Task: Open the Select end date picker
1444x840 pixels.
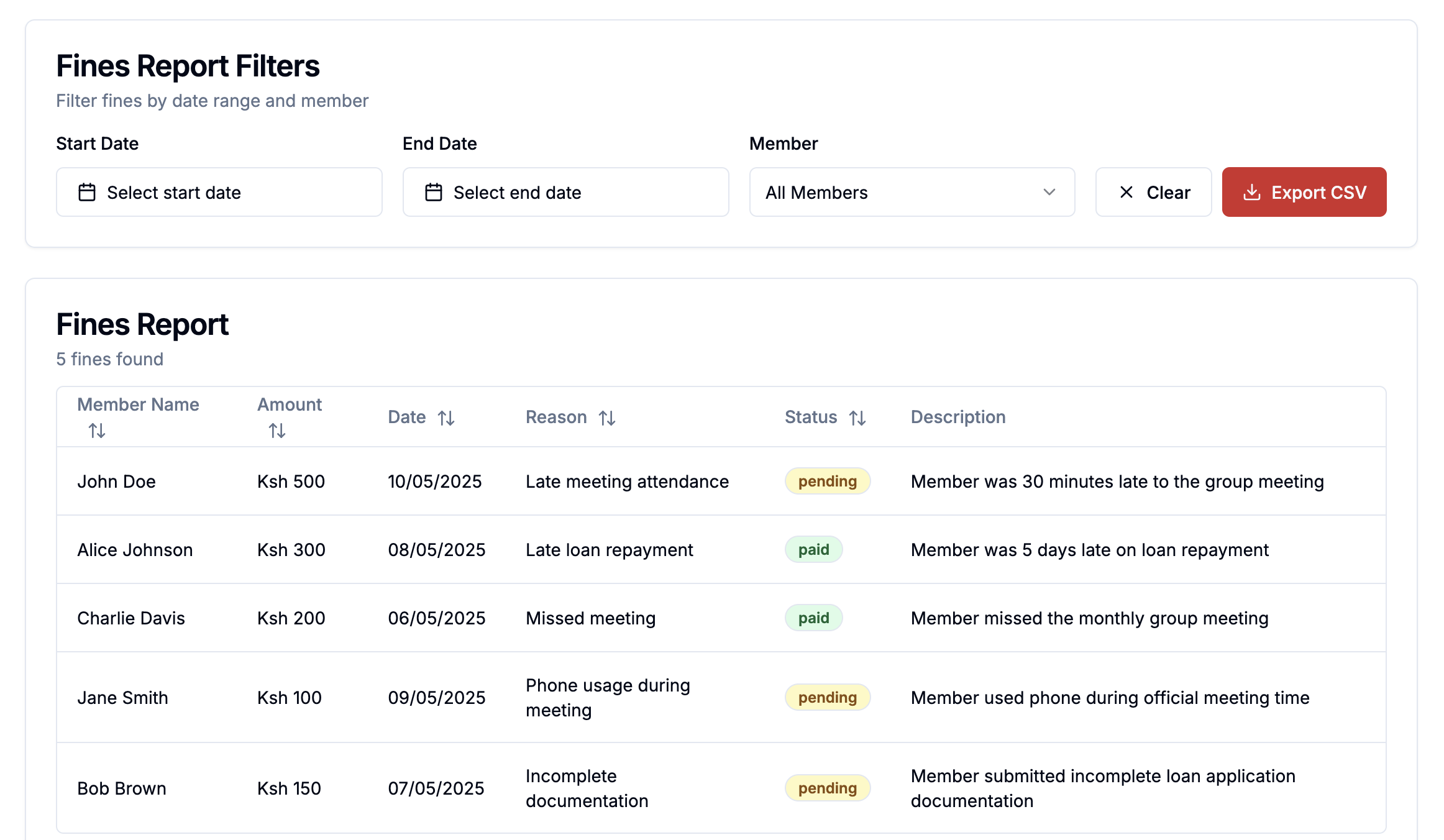Action: pos(565,193)
